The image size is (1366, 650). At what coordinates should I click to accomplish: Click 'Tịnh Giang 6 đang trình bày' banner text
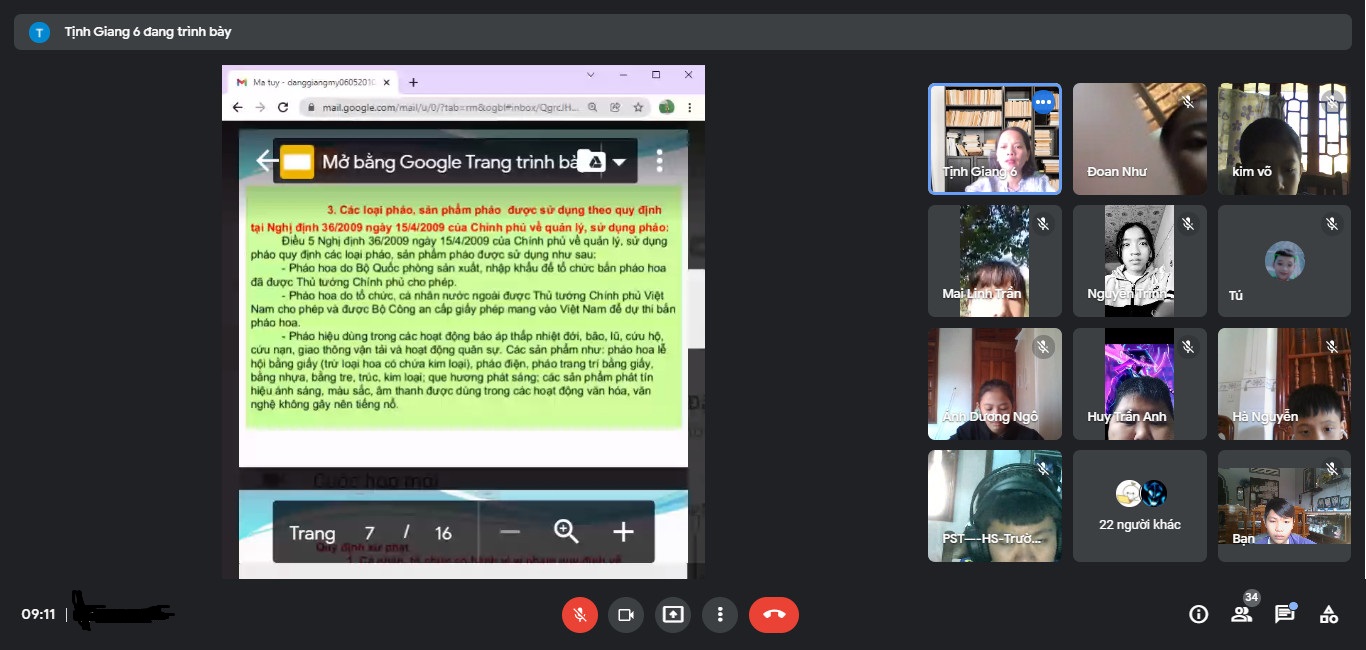tap(148, 32)
